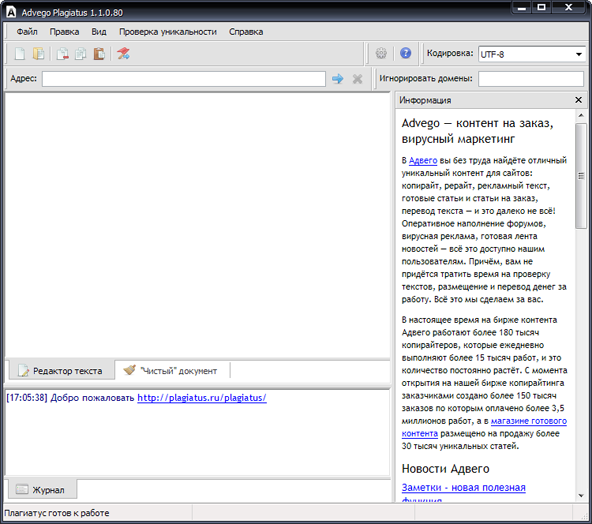592x524 pixels.
Task: Open the магазине готового контента link
Action: 484,427
